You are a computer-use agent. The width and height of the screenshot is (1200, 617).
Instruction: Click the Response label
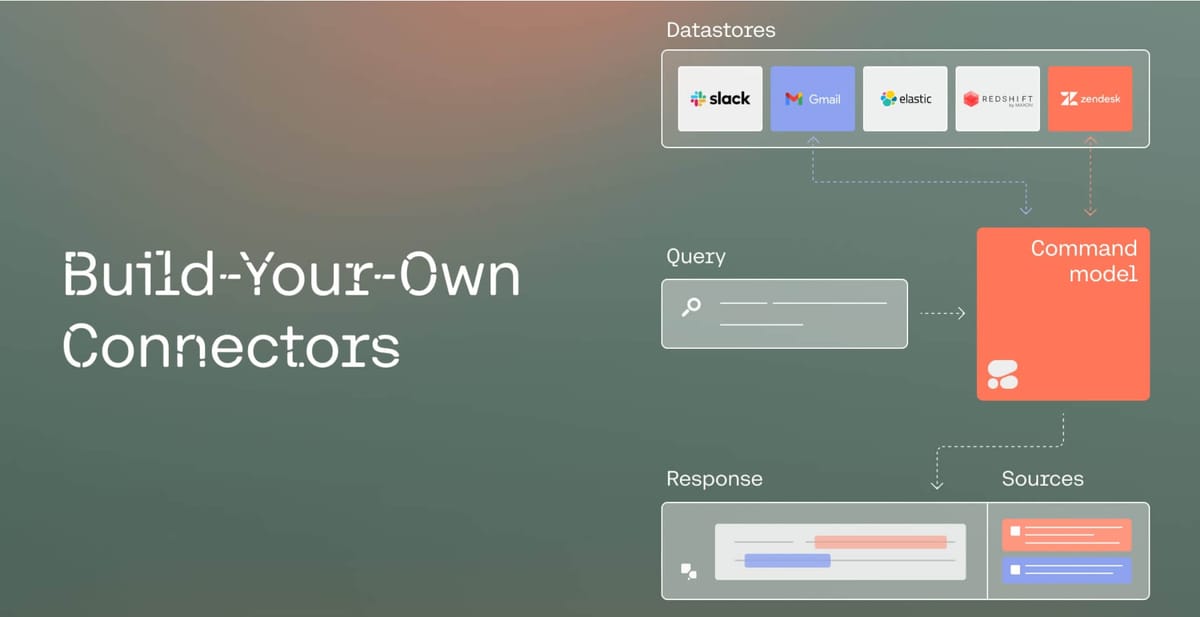[714, 479]
